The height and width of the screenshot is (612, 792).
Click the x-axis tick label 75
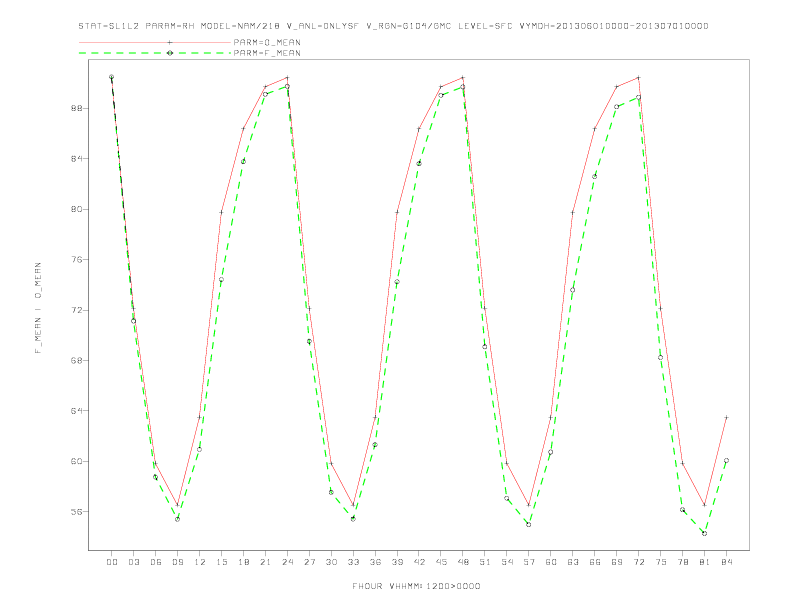661,562
